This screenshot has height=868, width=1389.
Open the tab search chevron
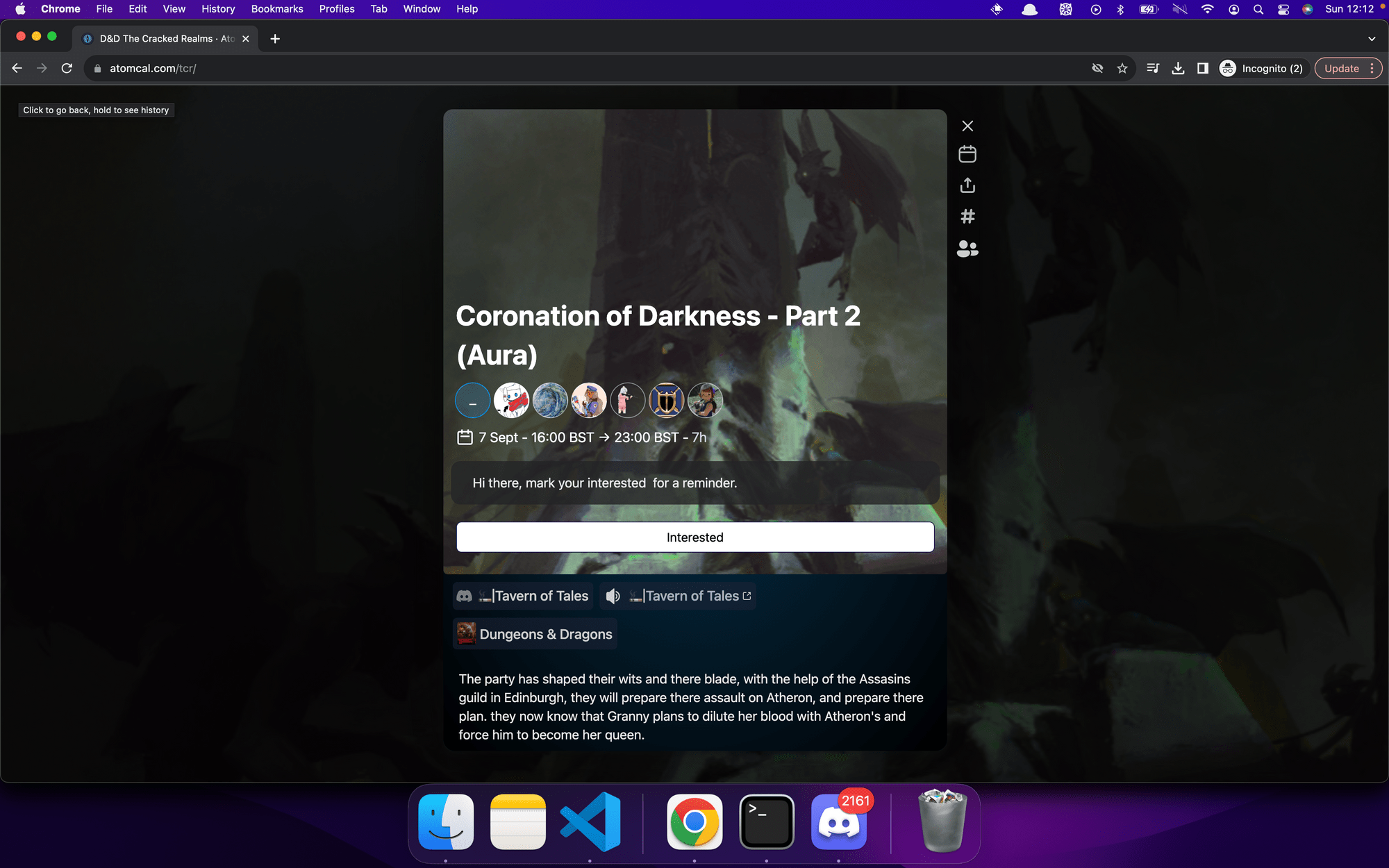pos(1372,39)
